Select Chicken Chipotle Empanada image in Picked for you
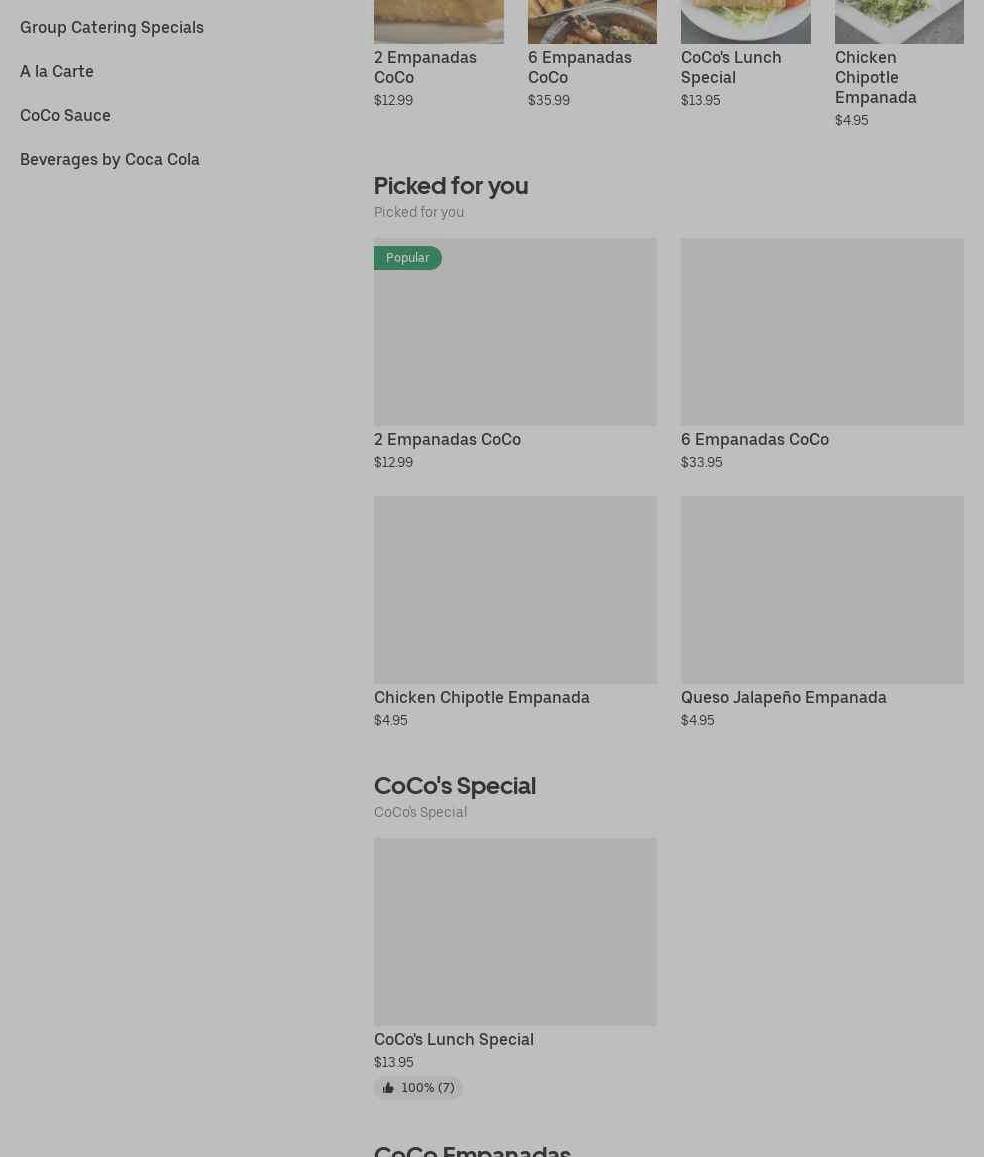 515,589
